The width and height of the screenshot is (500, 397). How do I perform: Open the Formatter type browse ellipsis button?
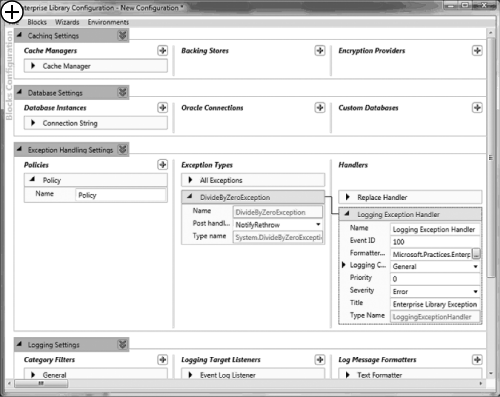click(x=476, y=254)
